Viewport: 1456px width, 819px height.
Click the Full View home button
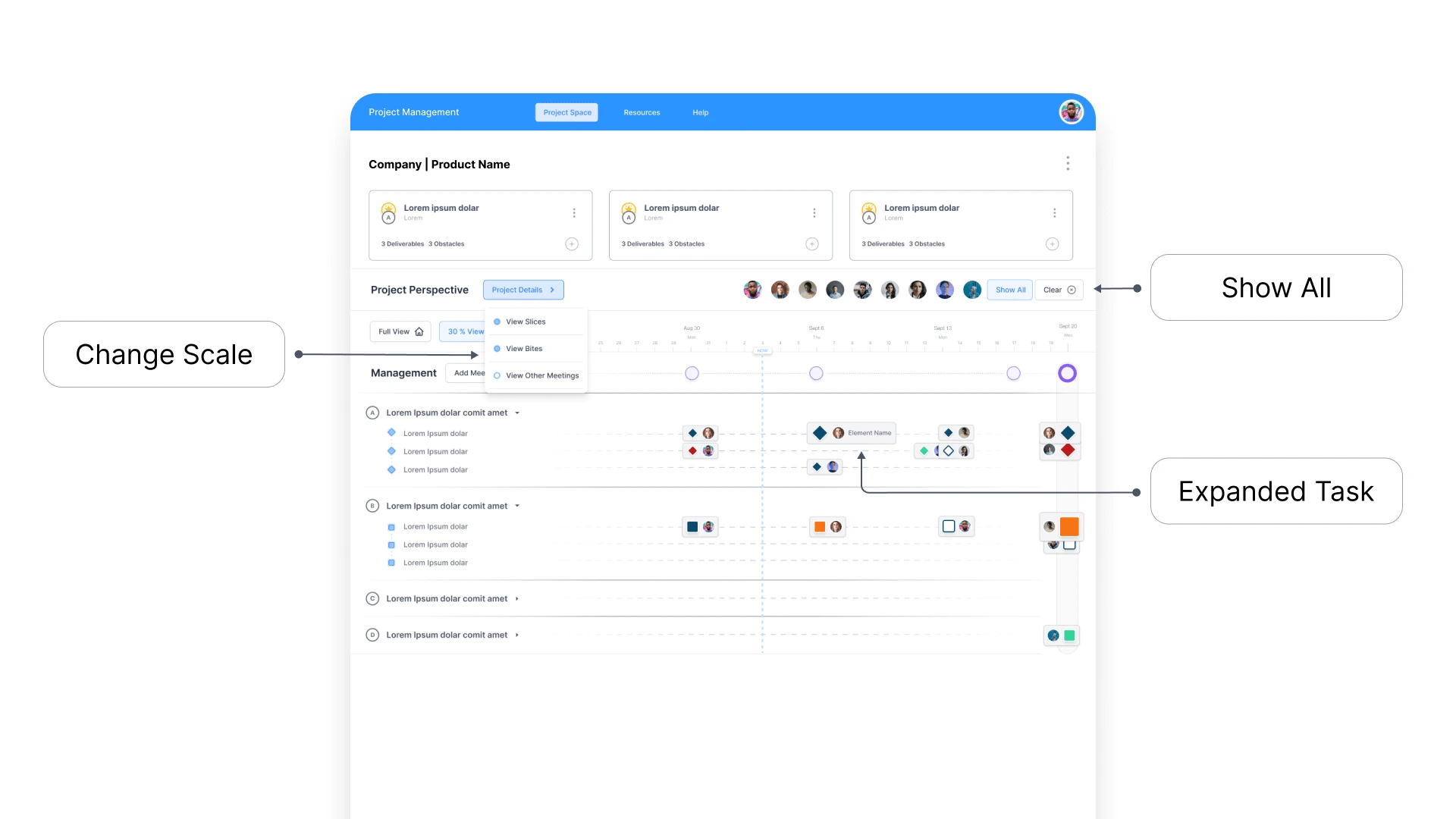pyautogui.click(x=400, y=331)
